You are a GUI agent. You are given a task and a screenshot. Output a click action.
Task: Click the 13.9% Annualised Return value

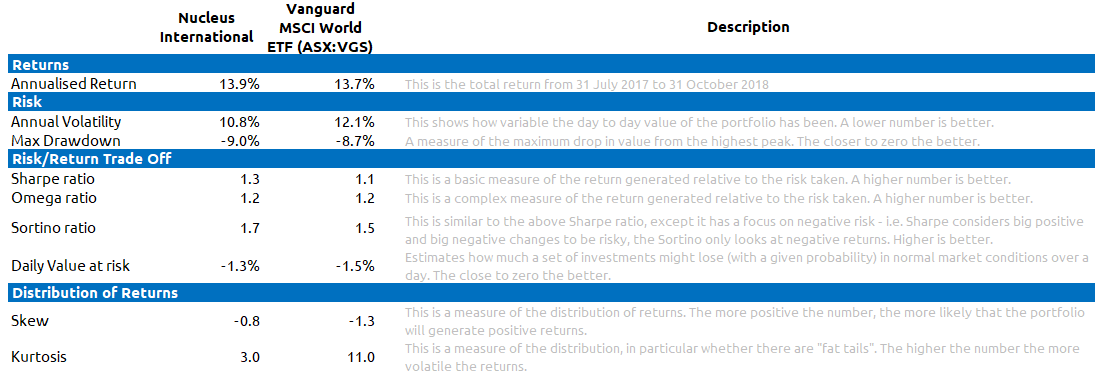[x=240, y=84]
